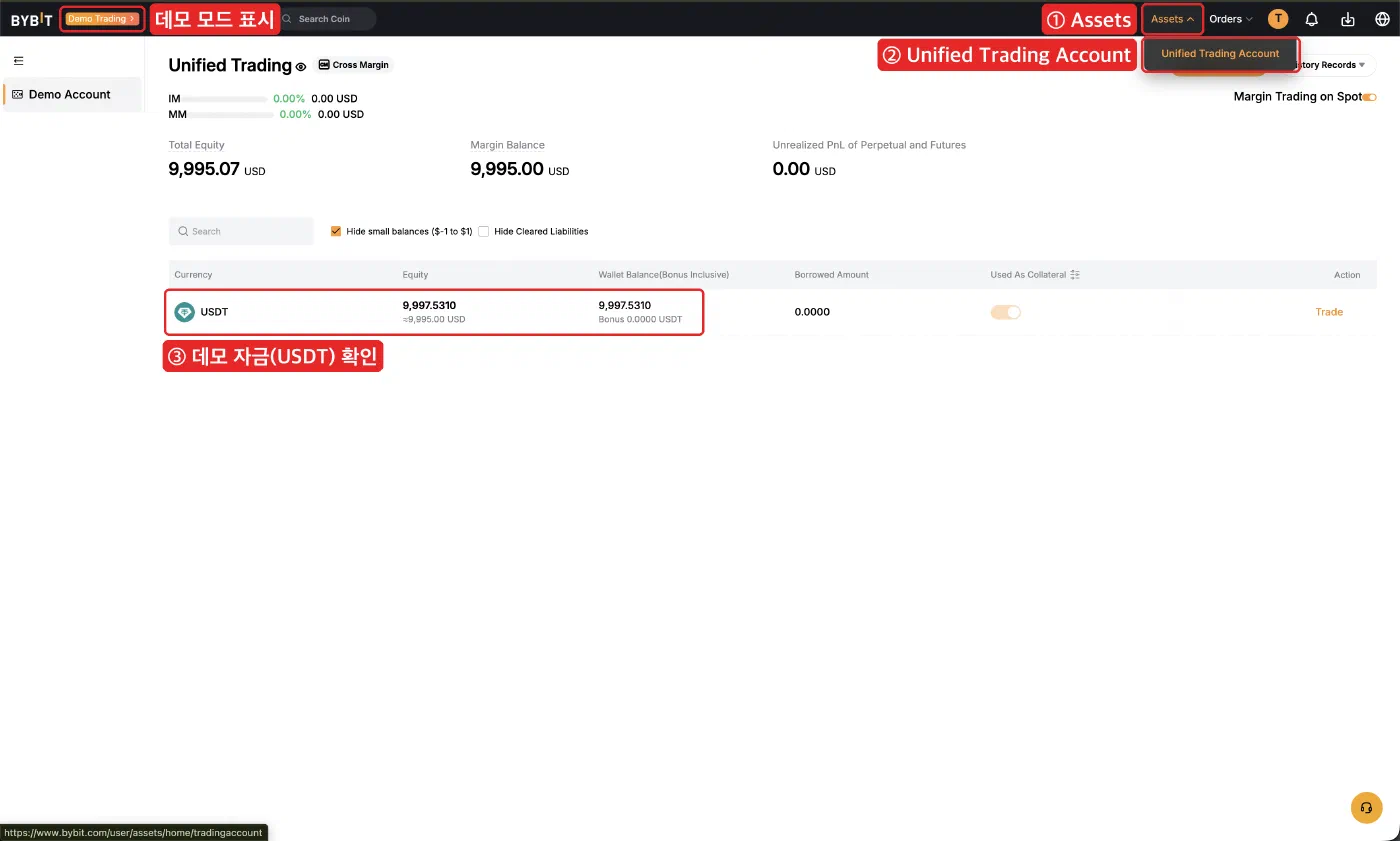
Task: Click the Used As Collateral settings icon
Action: pos(1075,275)
